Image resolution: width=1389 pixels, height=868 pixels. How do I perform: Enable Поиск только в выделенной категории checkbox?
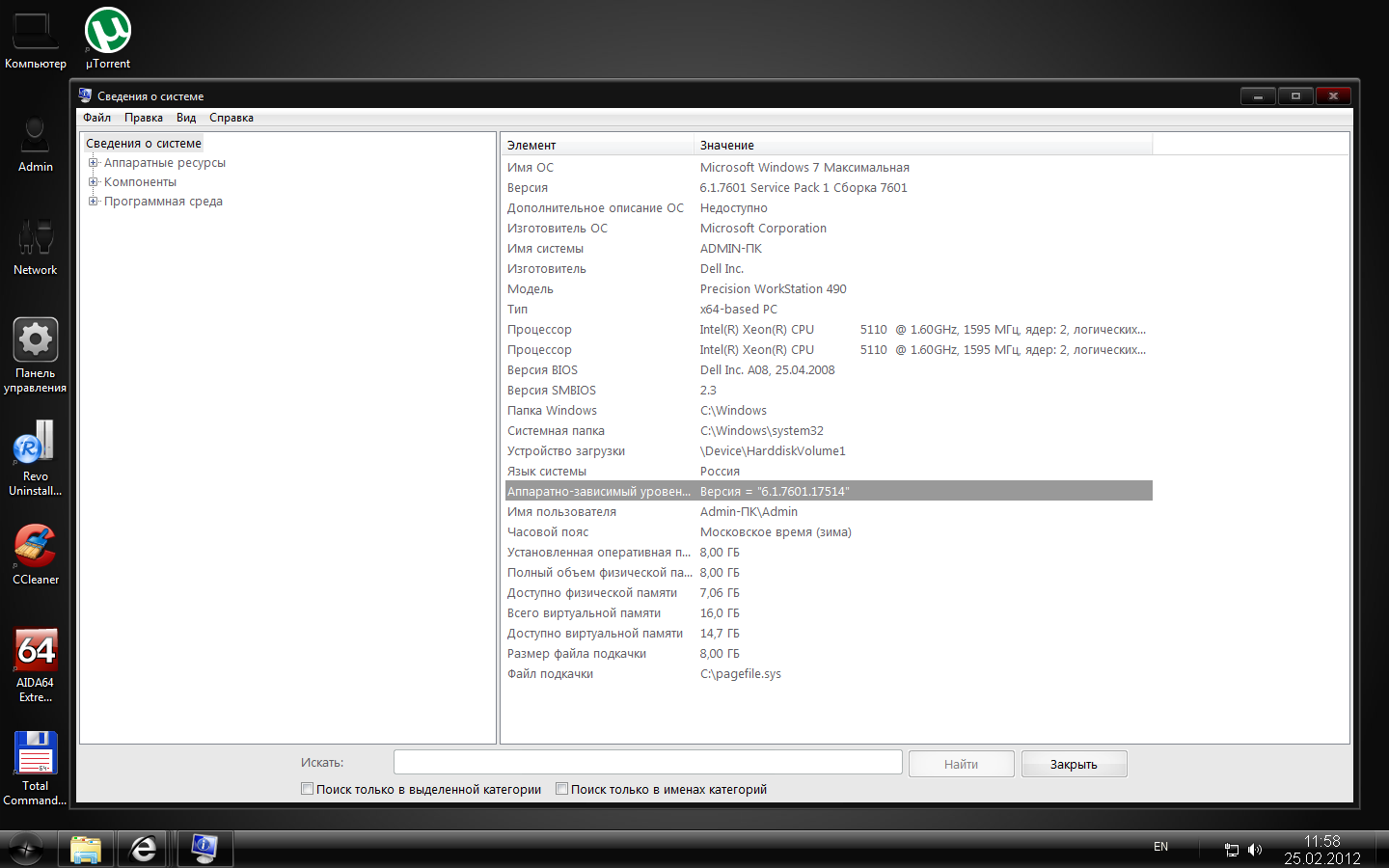coord(308,789)
